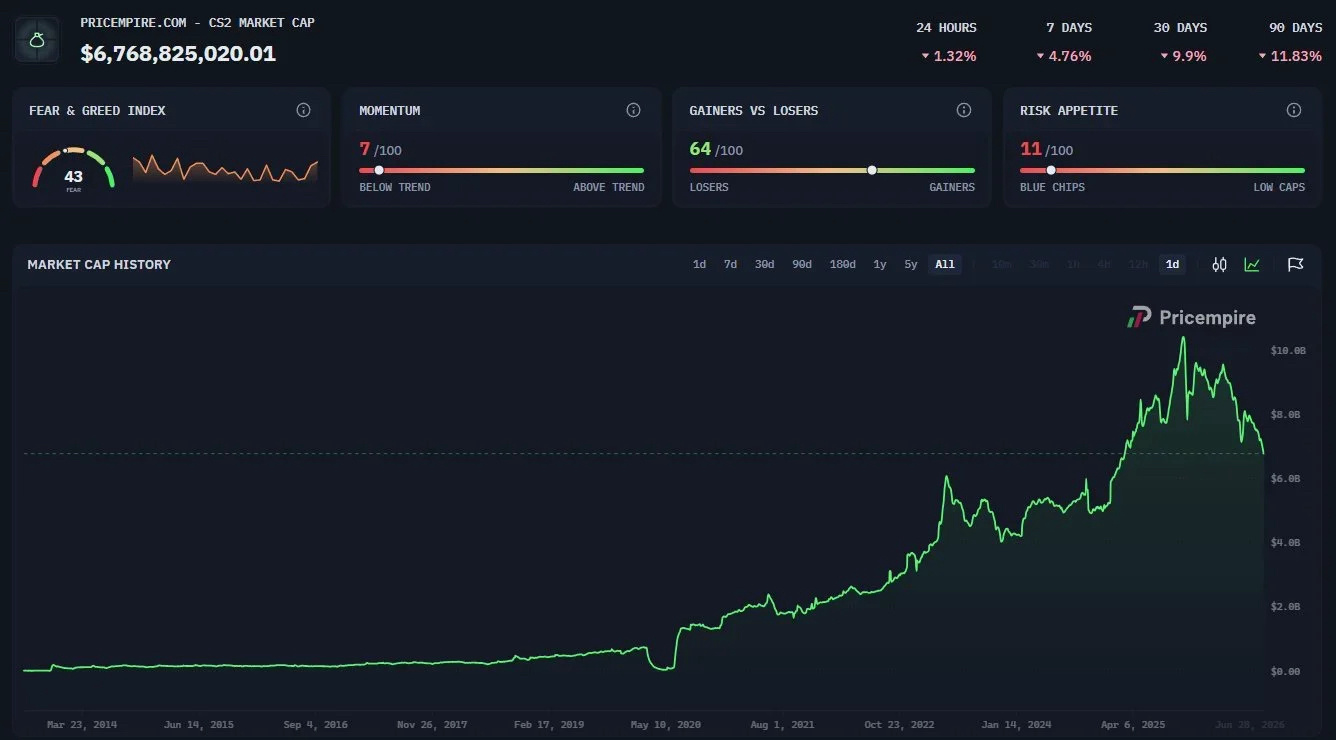Click the MARKET CAP HISTORY heading

pos(99,264)
